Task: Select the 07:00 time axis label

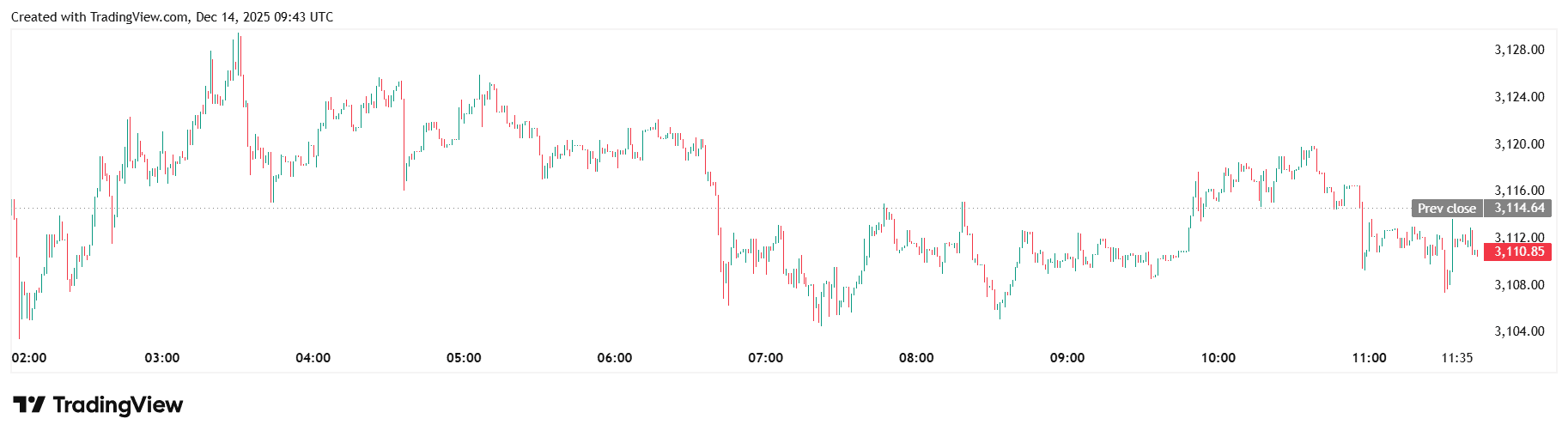Action: (765, 358)
